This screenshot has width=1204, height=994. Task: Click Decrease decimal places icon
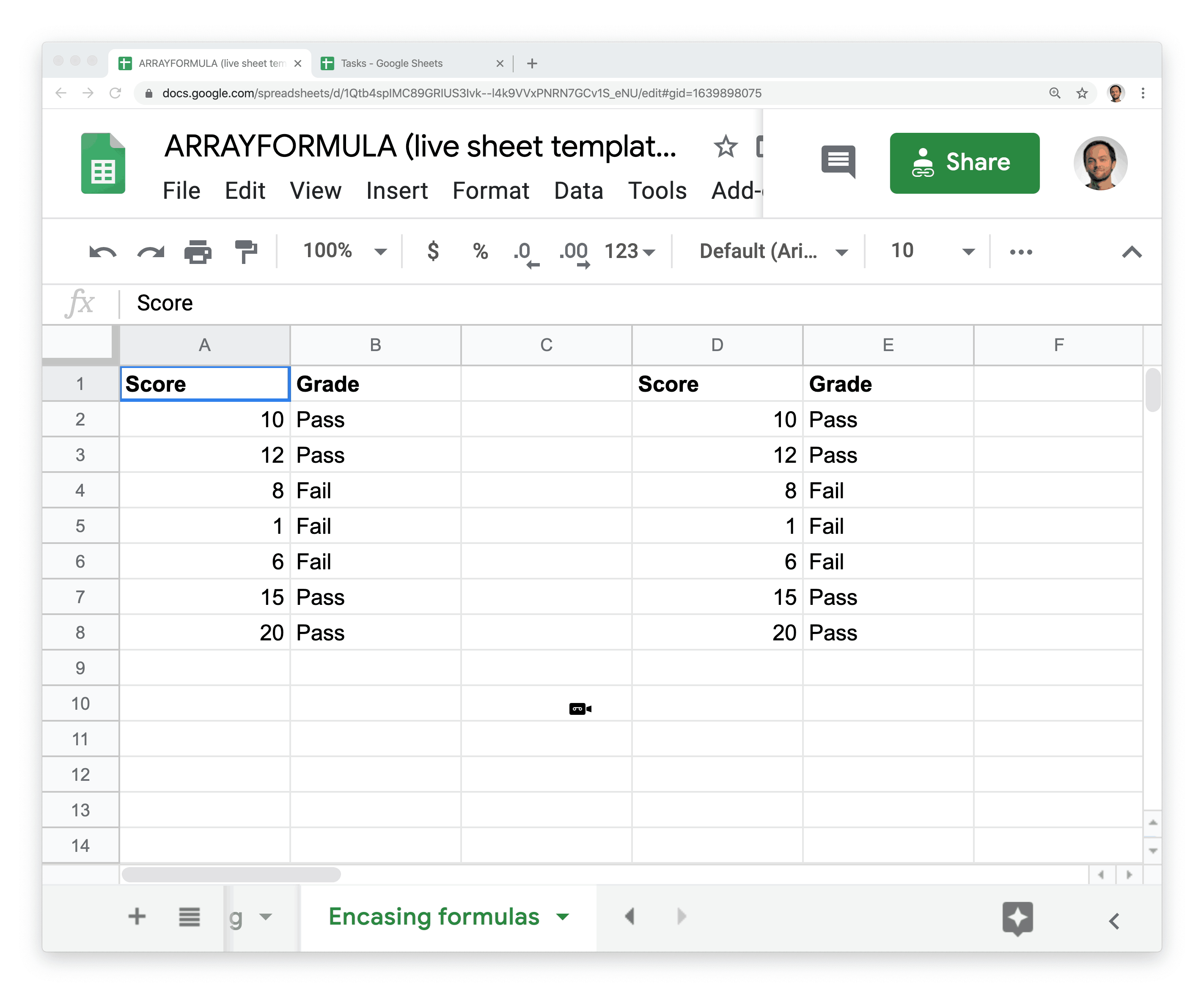525,253
